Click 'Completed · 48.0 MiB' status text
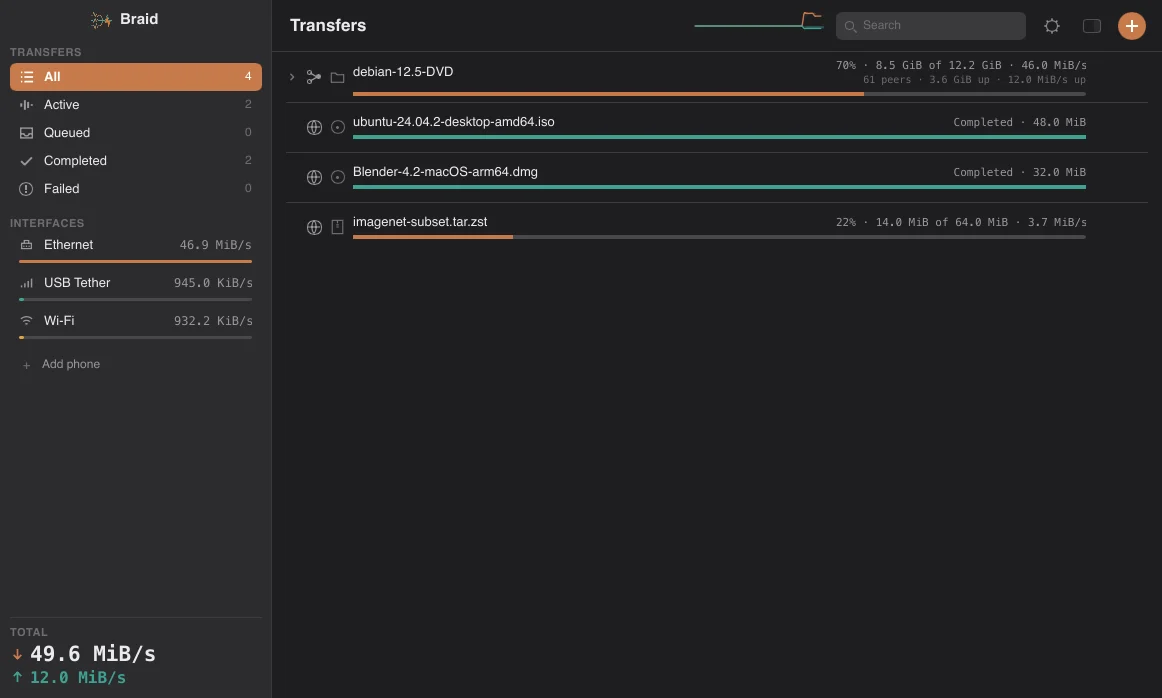1162x698 pixels. 1019,122
